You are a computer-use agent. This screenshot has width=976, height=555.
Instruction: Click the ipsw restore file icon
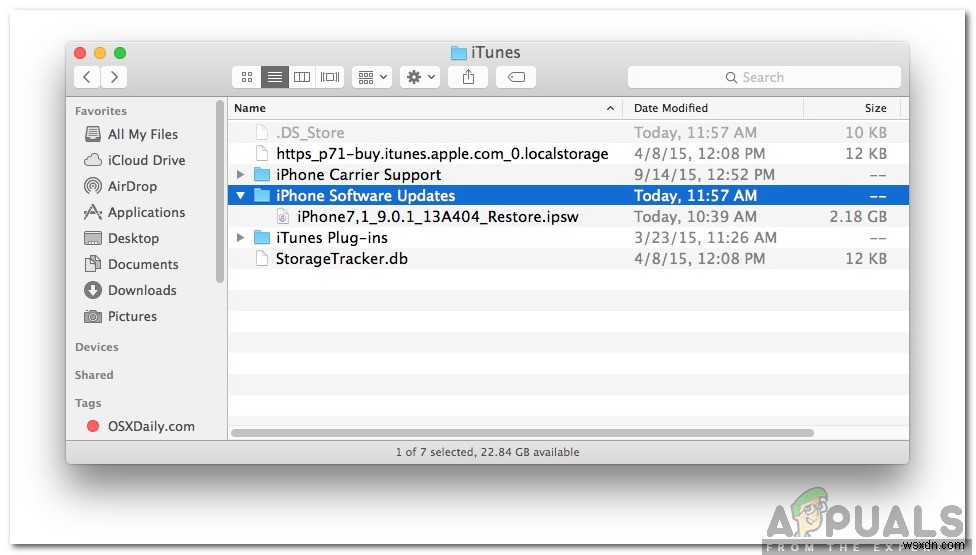coord(283,217)
